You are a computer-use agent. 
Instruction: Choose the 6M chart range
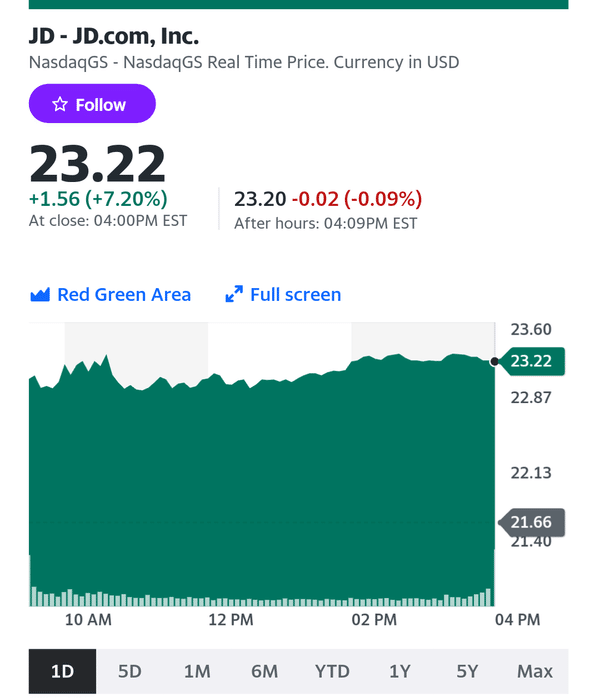(264, 671)
